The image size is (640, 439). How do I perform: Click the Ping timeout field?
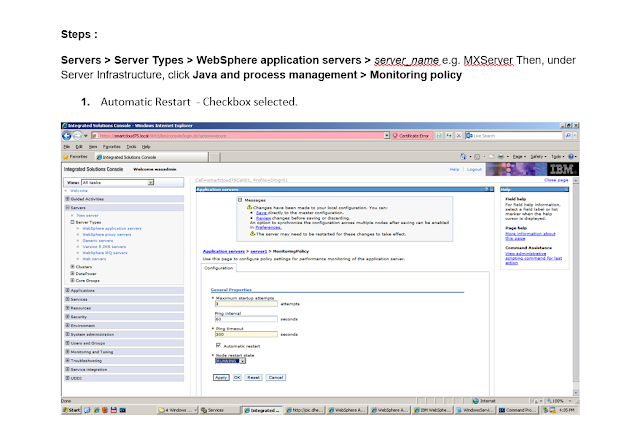[x=246, y=334]
